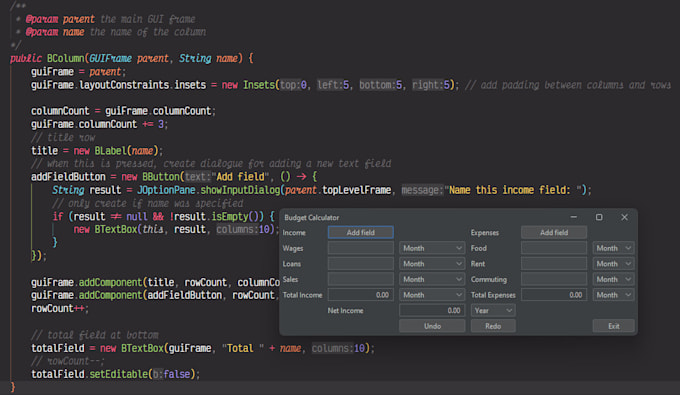The image size is (680, 395).
Task: Click the Redo button
Action: (493, 326)
